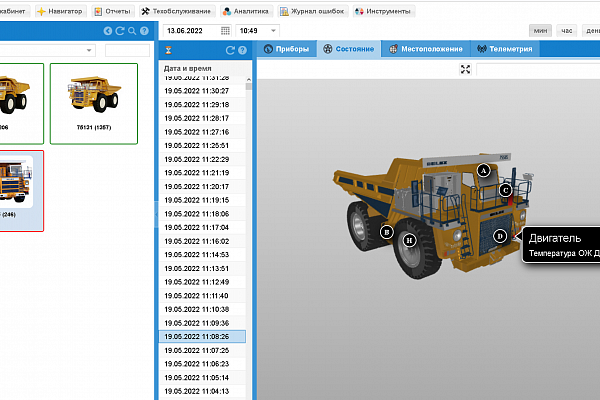Viewport: 600px width, 400px height.
Task: Click the search magnifier icon in vehicle panel
Action: click(x=132, y=31)
